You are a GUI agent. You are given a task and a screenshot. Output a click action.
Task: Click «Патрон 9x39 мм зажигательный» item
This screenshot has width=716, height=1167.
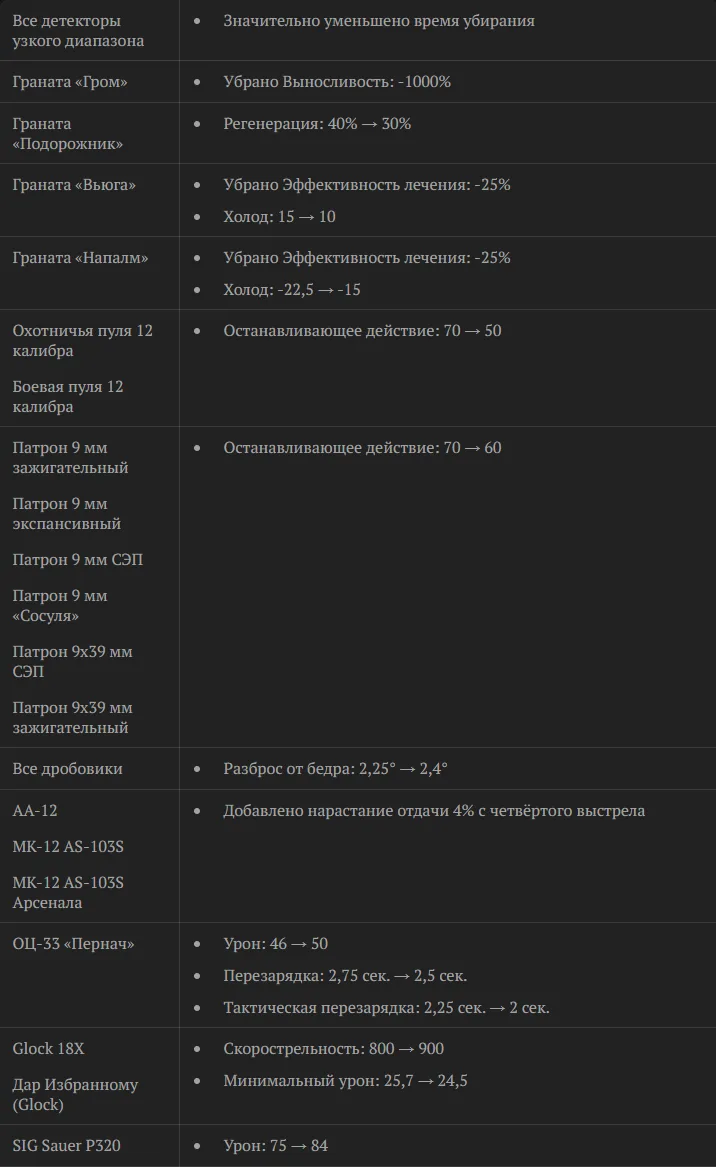(x=73, y=717)
